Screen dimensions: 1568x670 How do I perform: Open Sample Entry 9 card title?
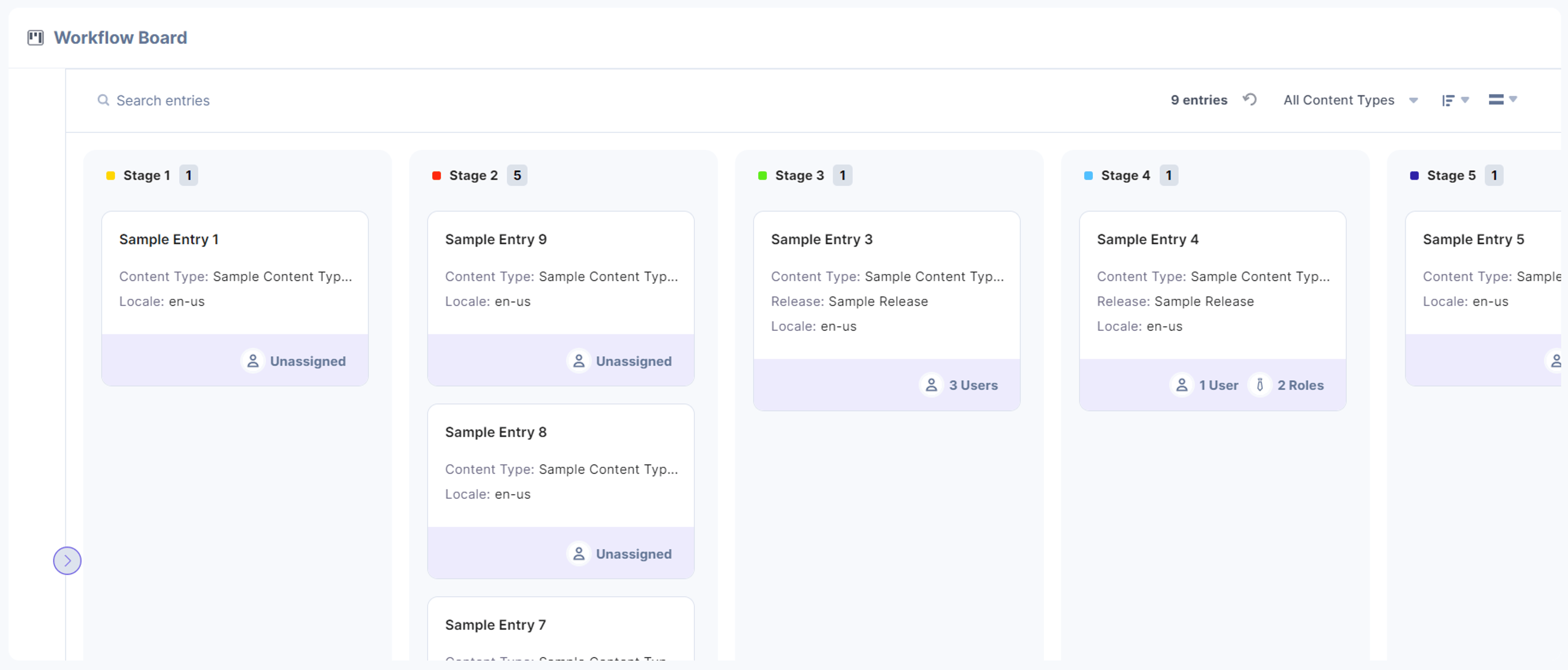click(495, 239)
